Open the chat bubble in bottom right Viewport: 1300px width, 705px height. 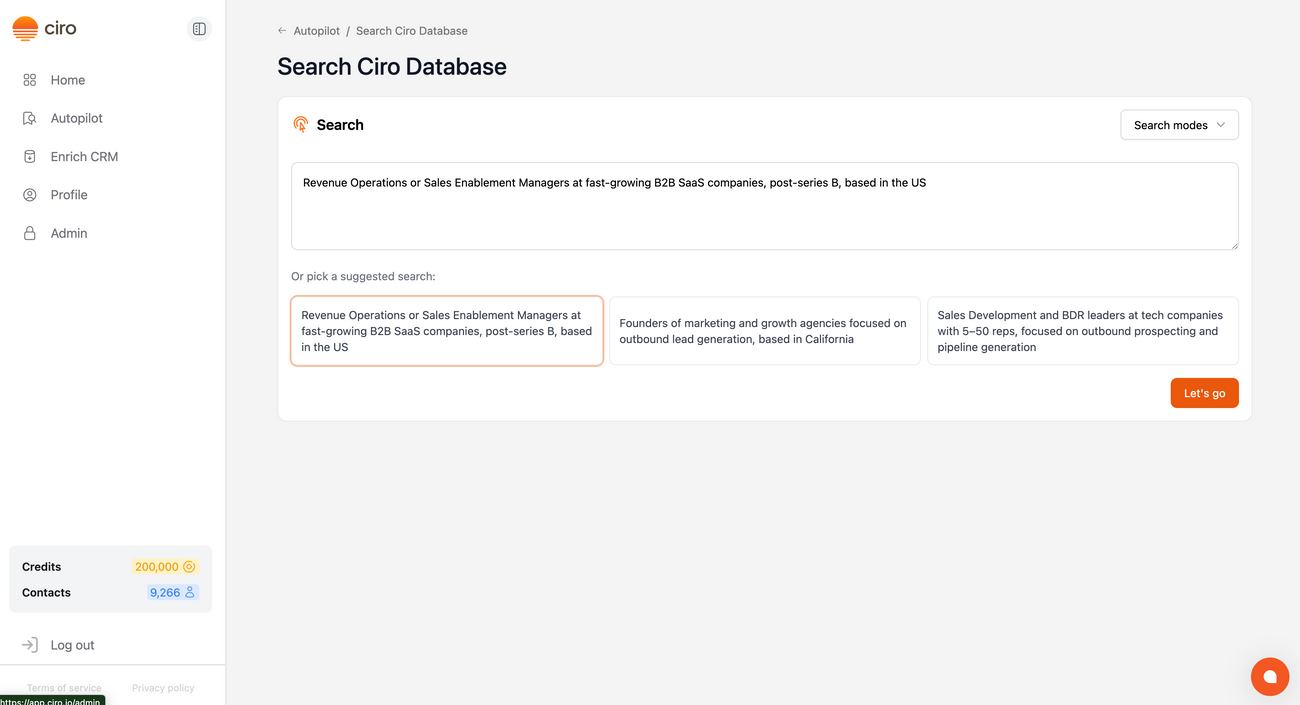tap(1270, 676)
